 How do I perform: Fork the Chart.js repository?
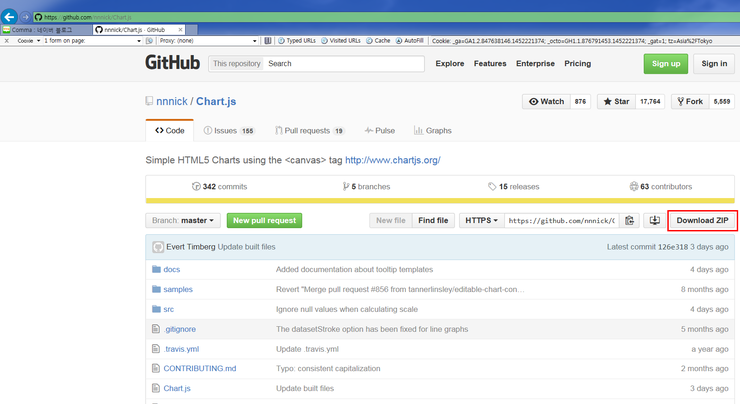pyautogui.click(x=690, y=101)
